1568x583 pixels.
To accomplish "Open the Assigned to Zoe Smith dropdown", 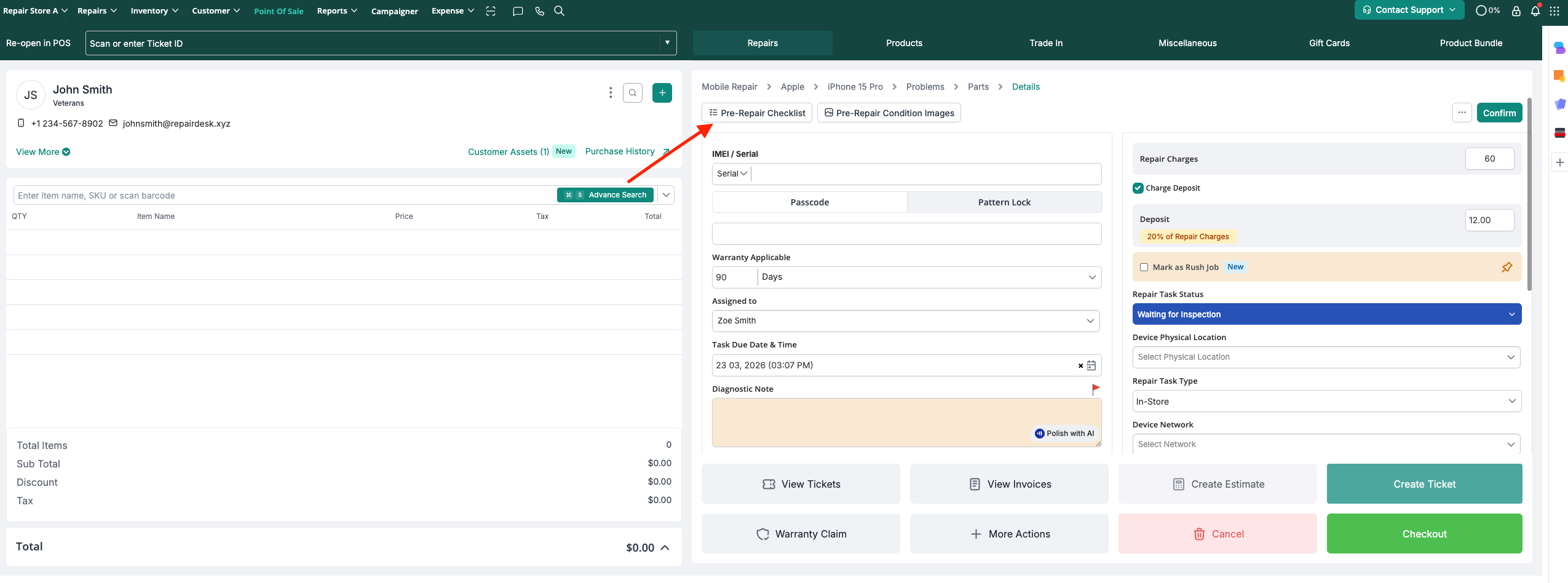I will click(x=906, y=321).
